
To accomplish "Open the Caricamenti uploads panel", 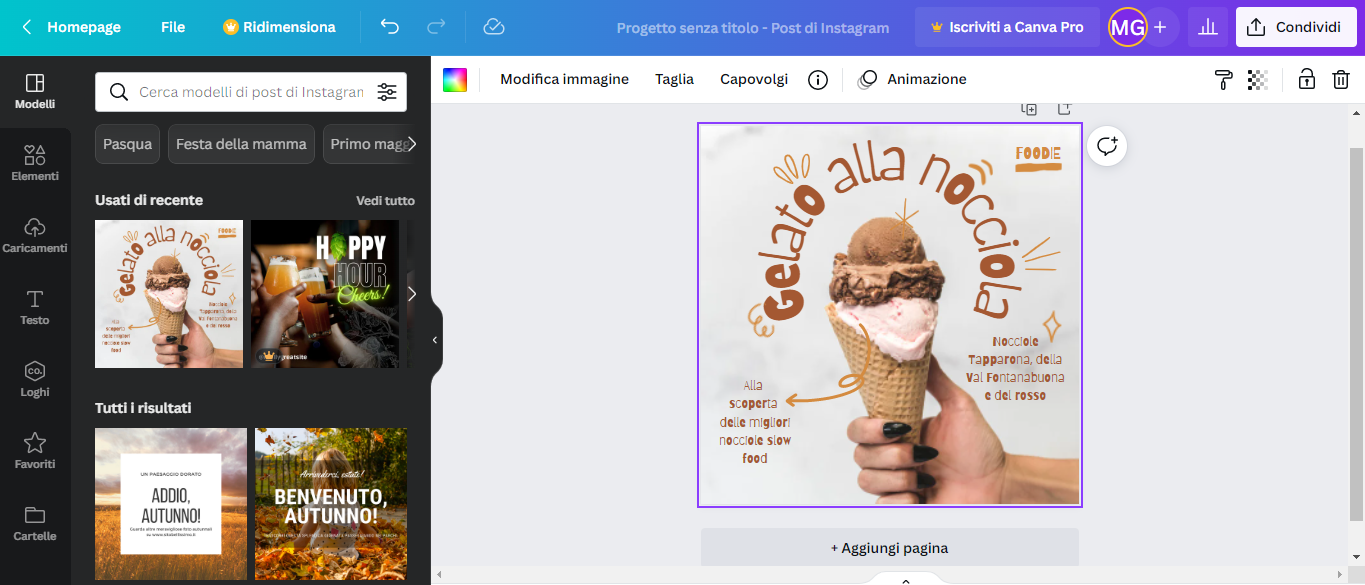I will pyautogui.click(x=35, y=234).
